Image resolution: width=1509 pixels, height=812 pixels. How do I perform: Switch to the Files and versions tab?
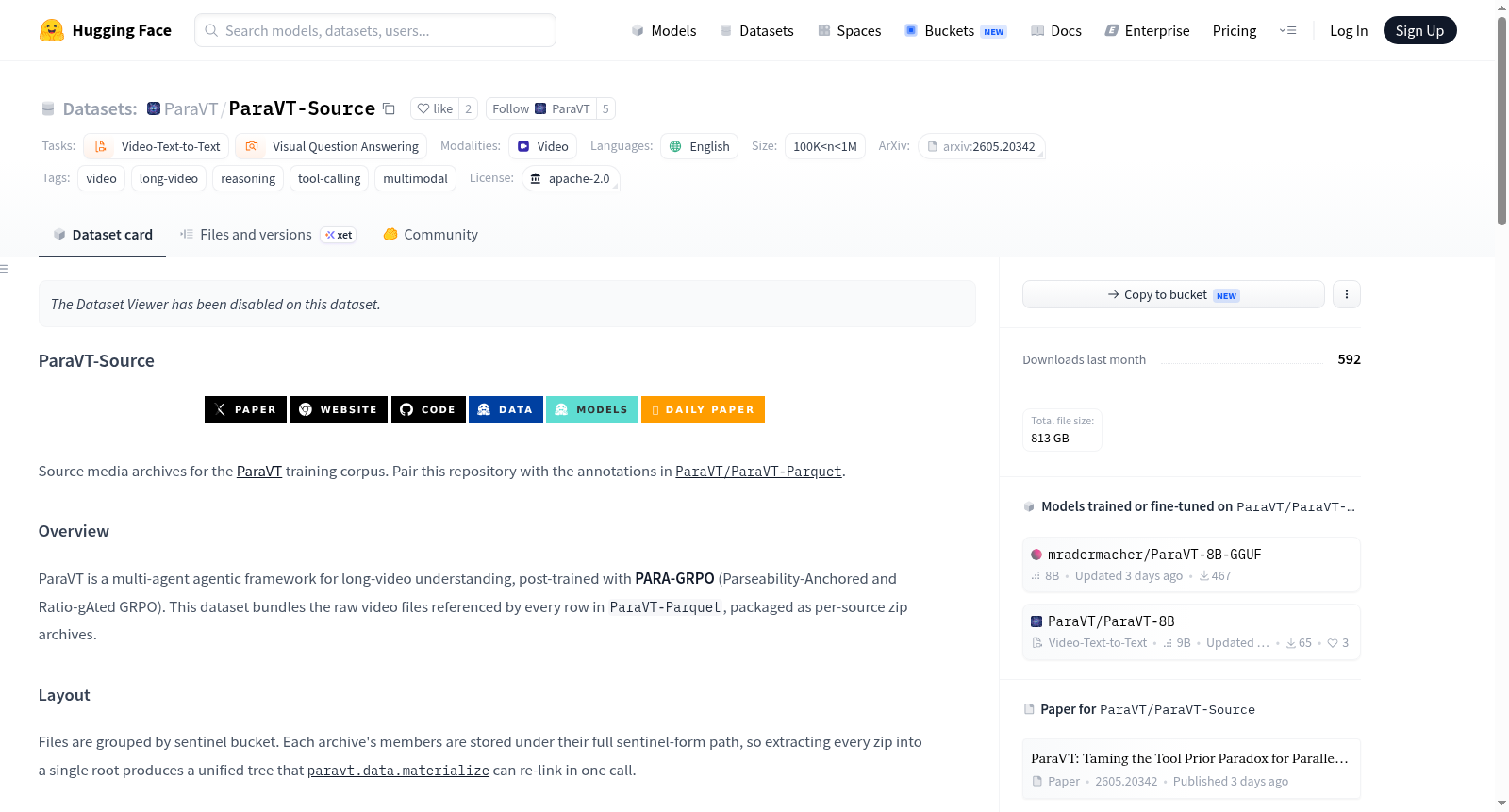click(x=268, y=235)
